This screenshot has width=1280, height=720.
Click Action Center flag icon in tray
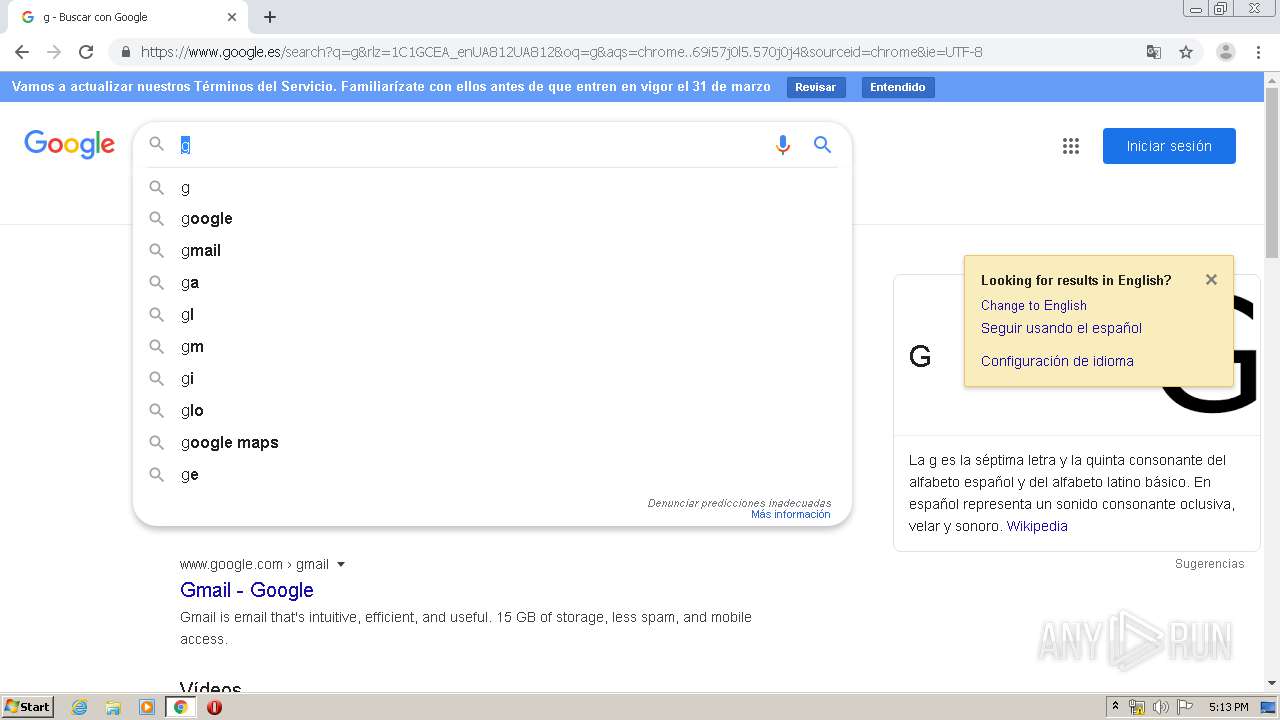coord(1185,707)
